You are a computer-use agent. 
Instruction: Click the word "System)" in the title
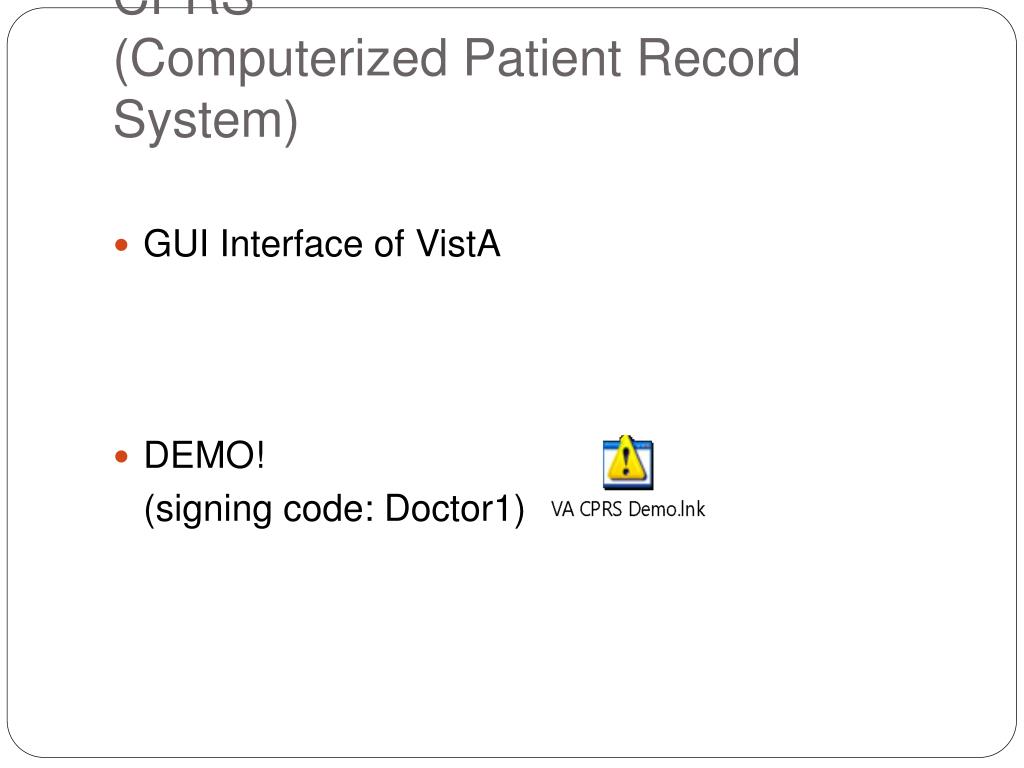click(206, 121)
